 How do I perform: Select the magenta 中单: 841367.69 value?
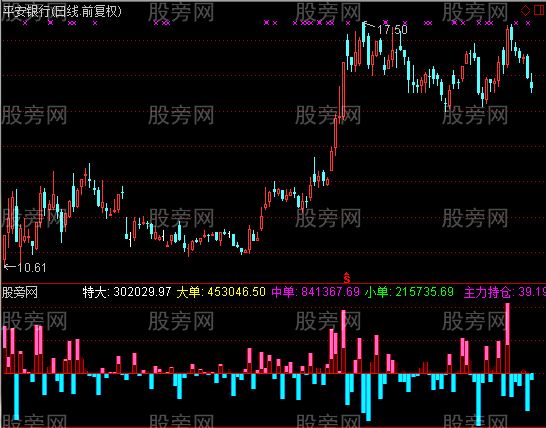pyautogui.click(x=315, y=292)
